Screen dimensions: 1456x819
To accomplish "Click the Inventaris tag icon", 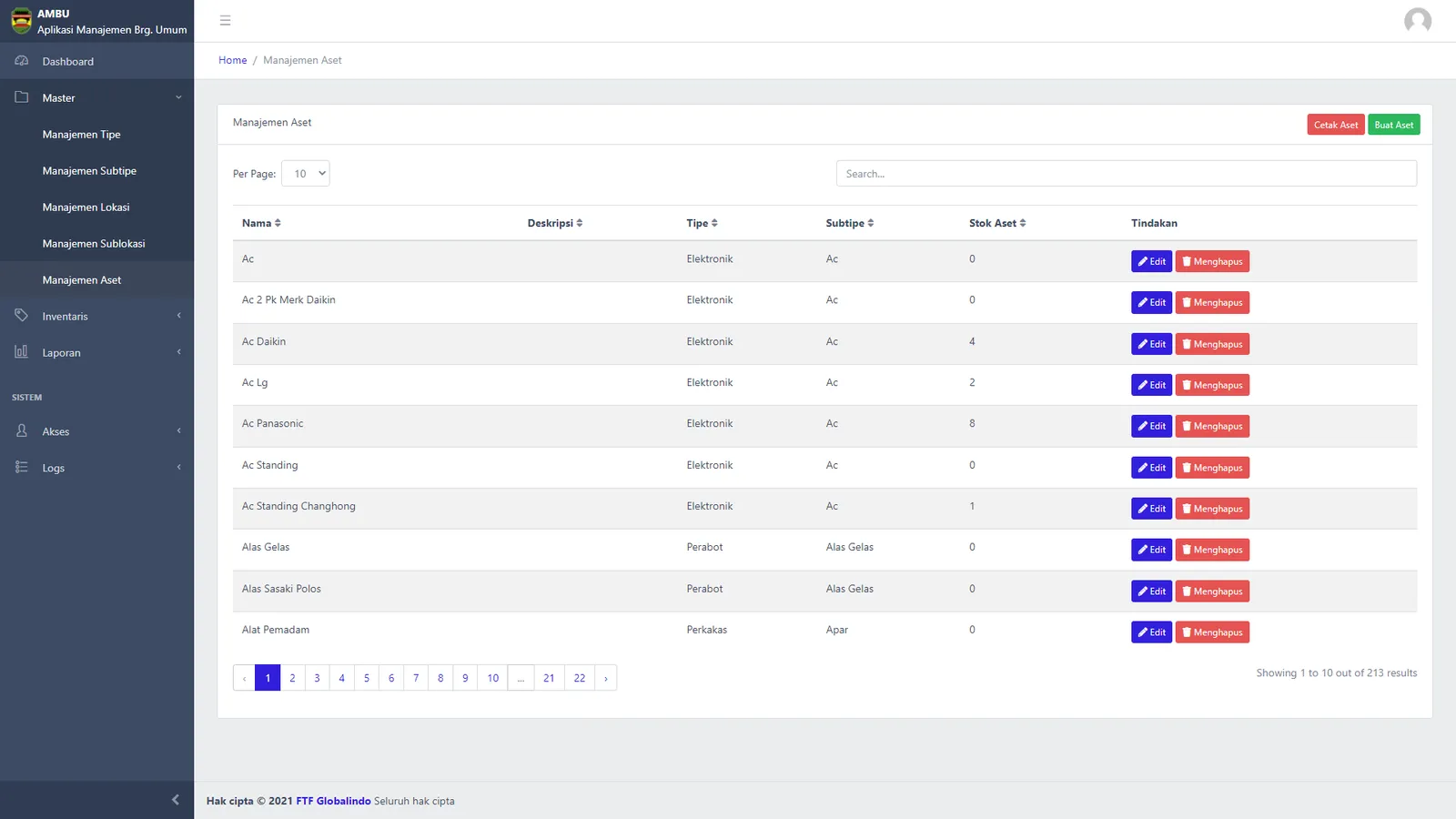I will (22, 316).
